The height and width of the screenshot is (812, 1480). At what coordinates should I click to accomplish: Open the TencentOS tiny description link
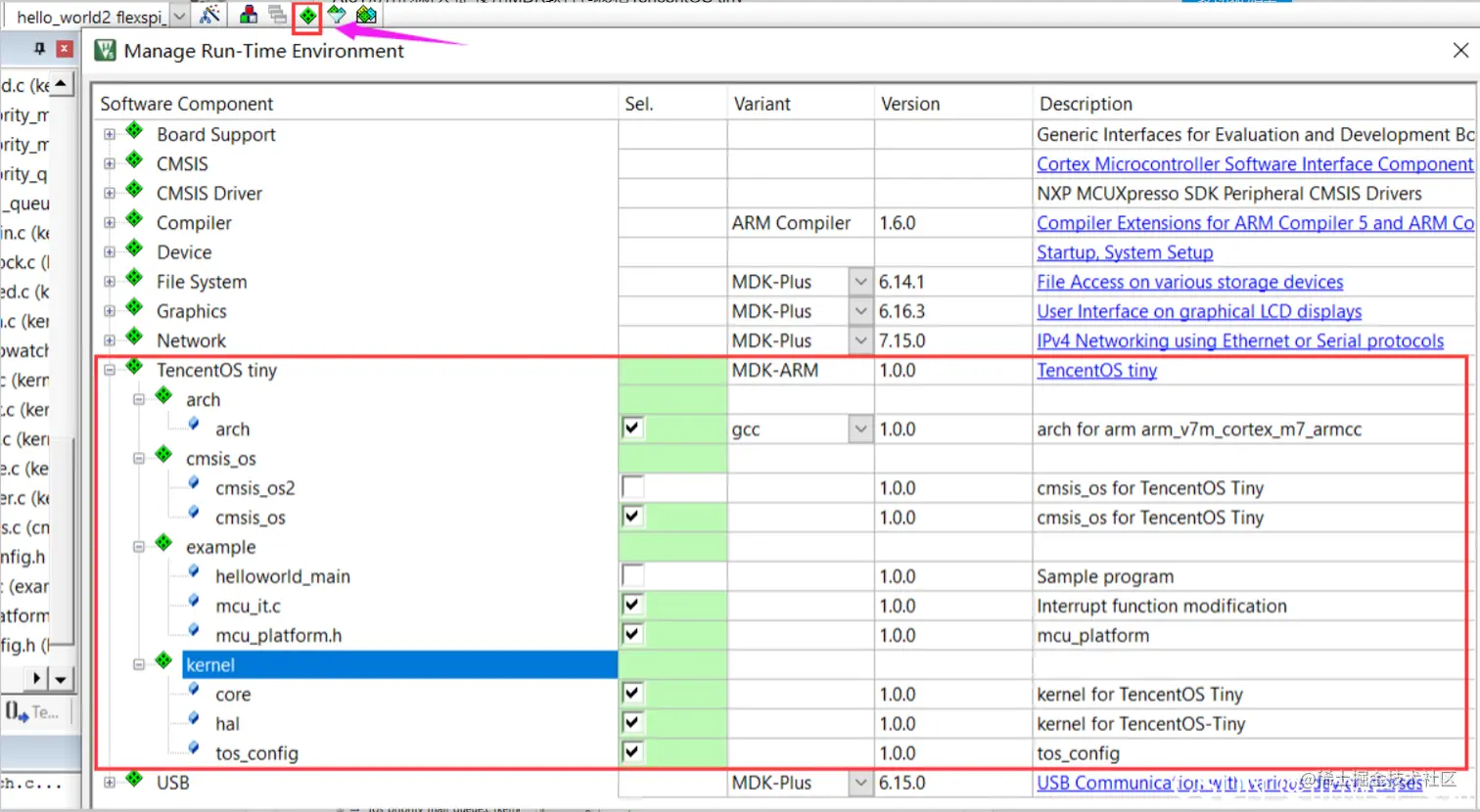1096,370
